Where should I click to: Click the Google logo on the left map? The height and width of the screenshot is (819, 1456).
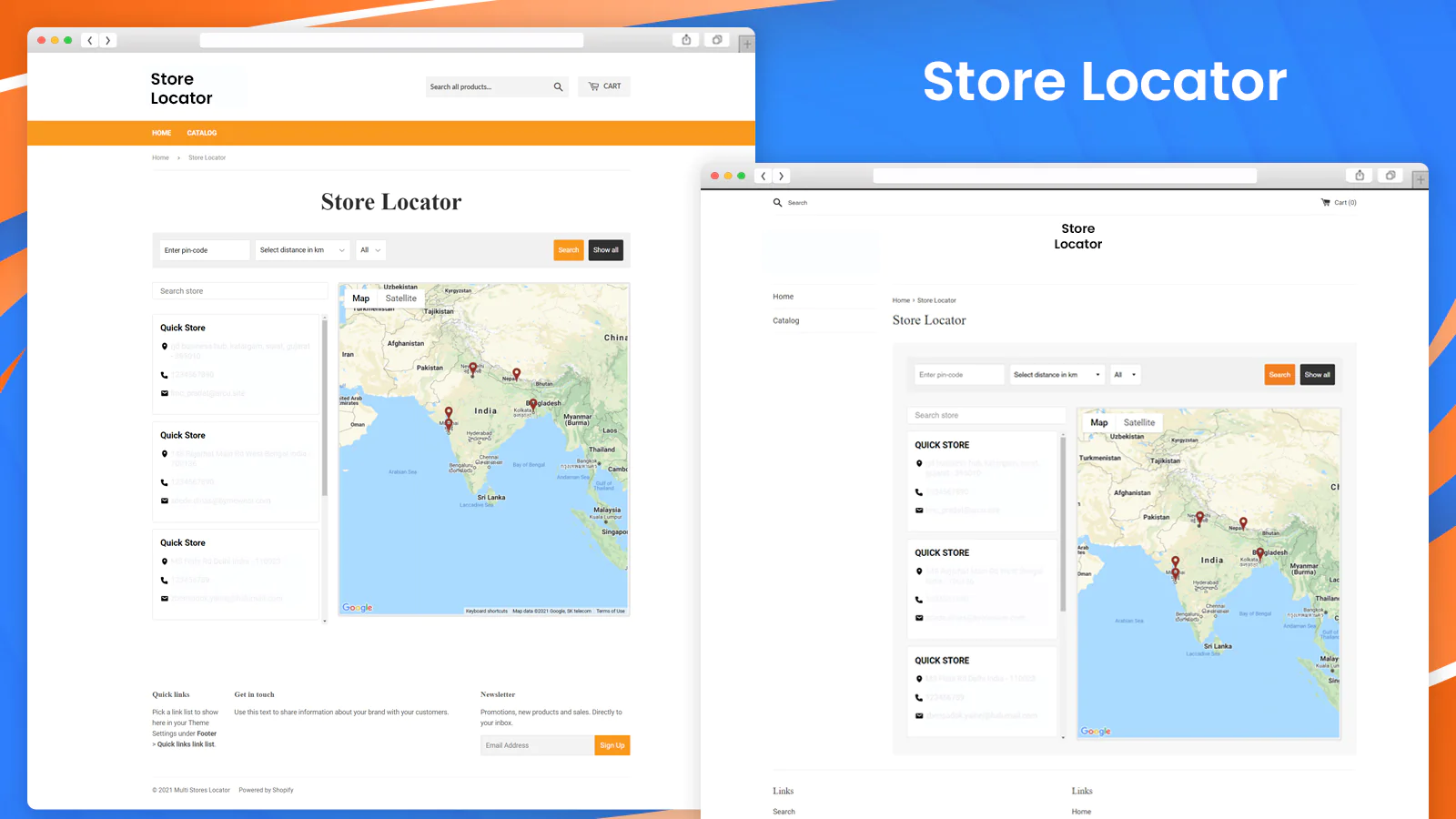click(x=357, y=607)
